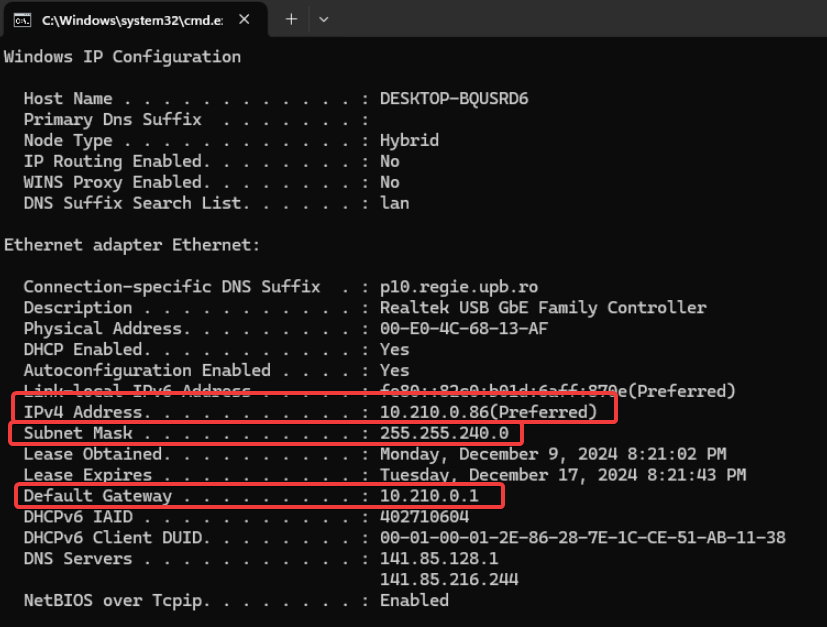Click the Realtek USB GbE Family Controller text

pos(542,308)
